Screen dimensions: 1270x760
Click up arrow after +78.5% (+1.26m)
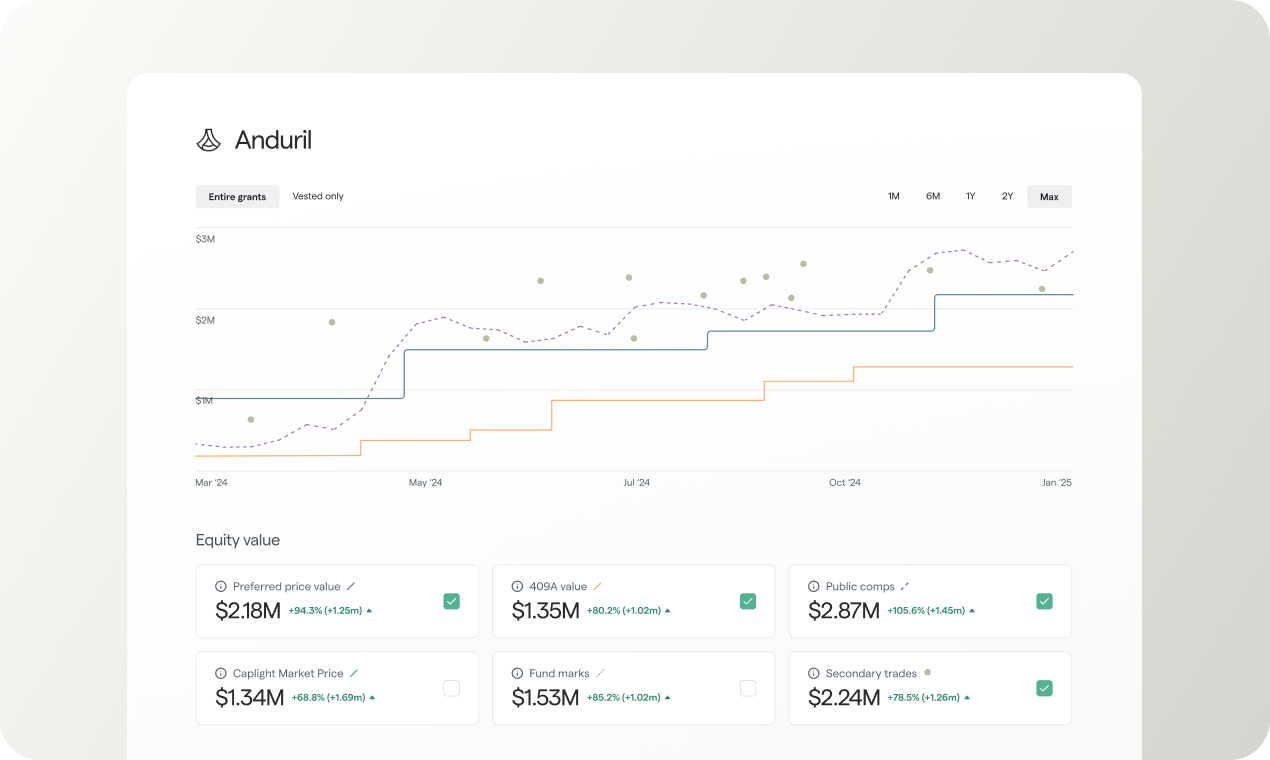click(967, 698)
